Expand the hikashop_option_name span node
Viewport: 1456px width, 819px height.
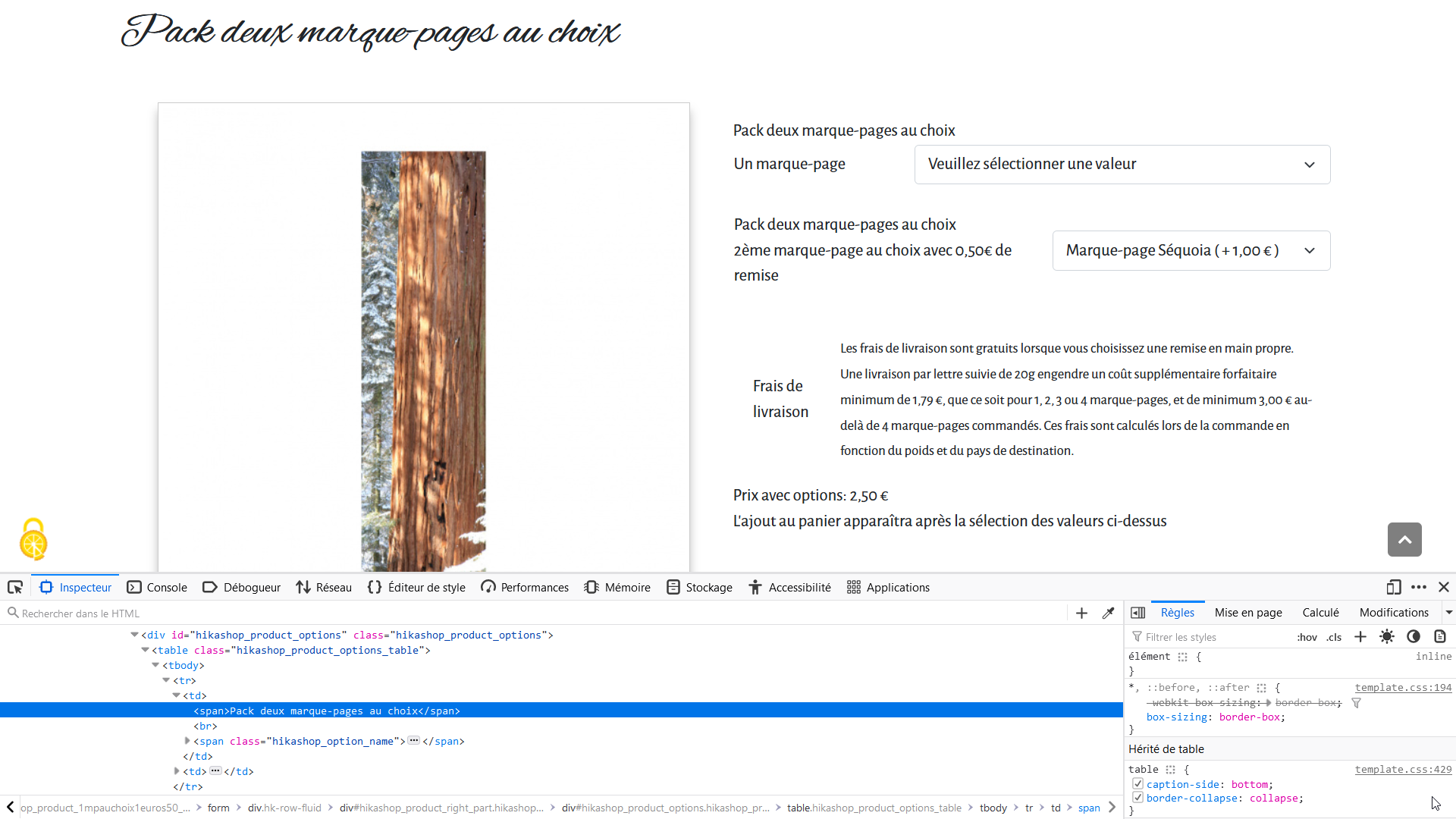point(187,741)
